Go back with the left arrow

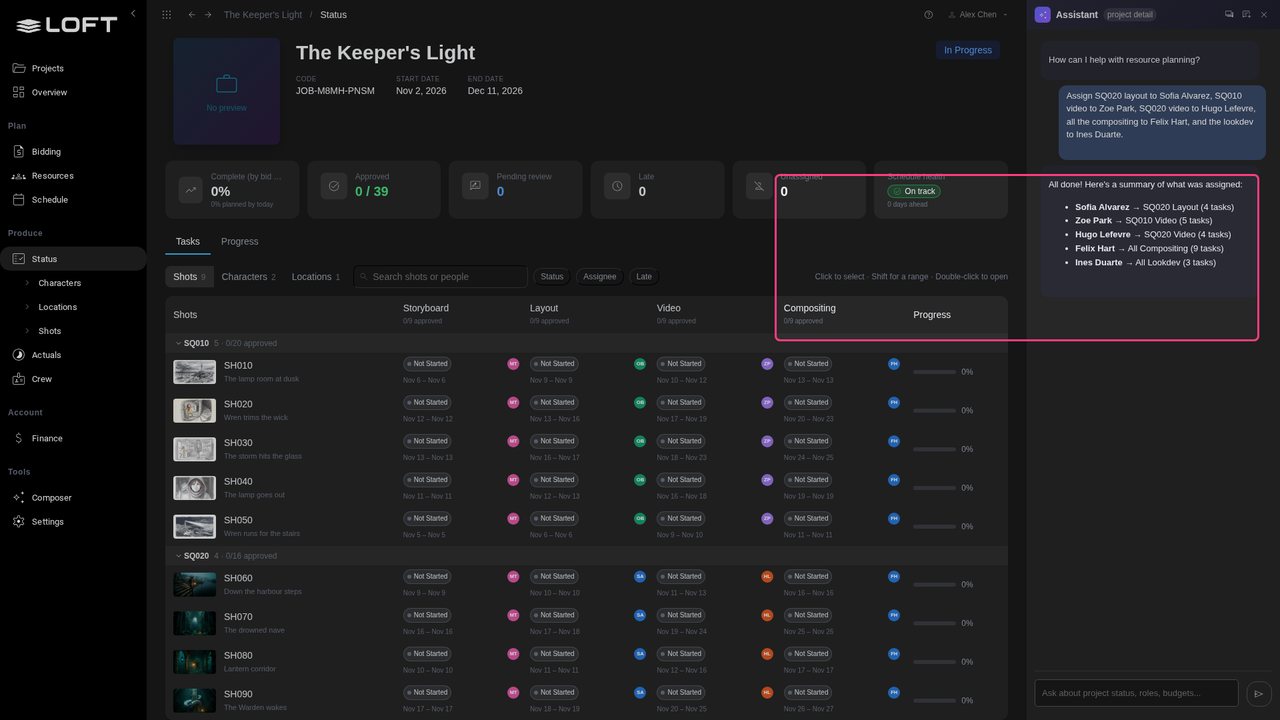click(191, 15)
